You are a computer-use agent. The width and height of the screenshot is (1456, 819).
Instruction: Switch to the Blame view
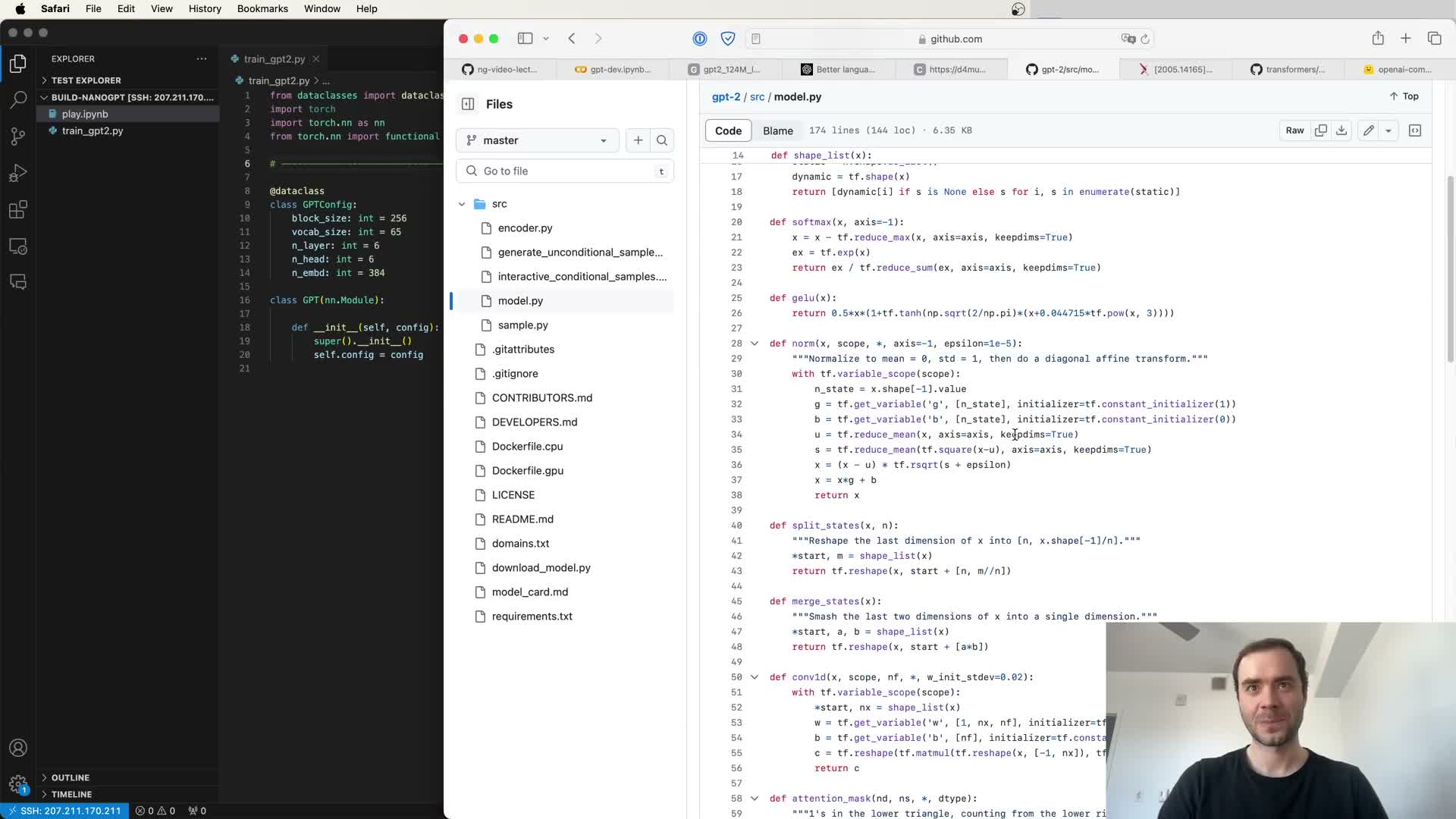(777, 130)
